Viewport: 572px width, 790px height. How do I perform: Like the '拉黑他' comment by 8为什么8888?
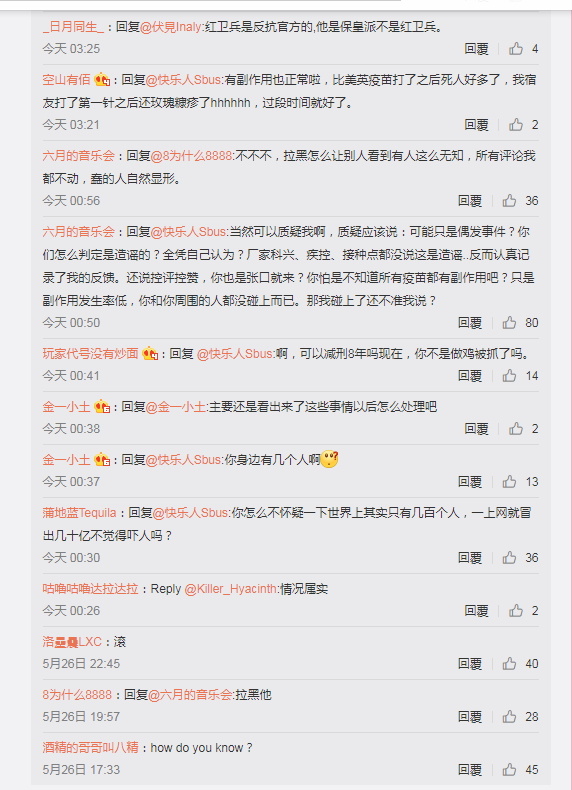[x=509, y=716]
